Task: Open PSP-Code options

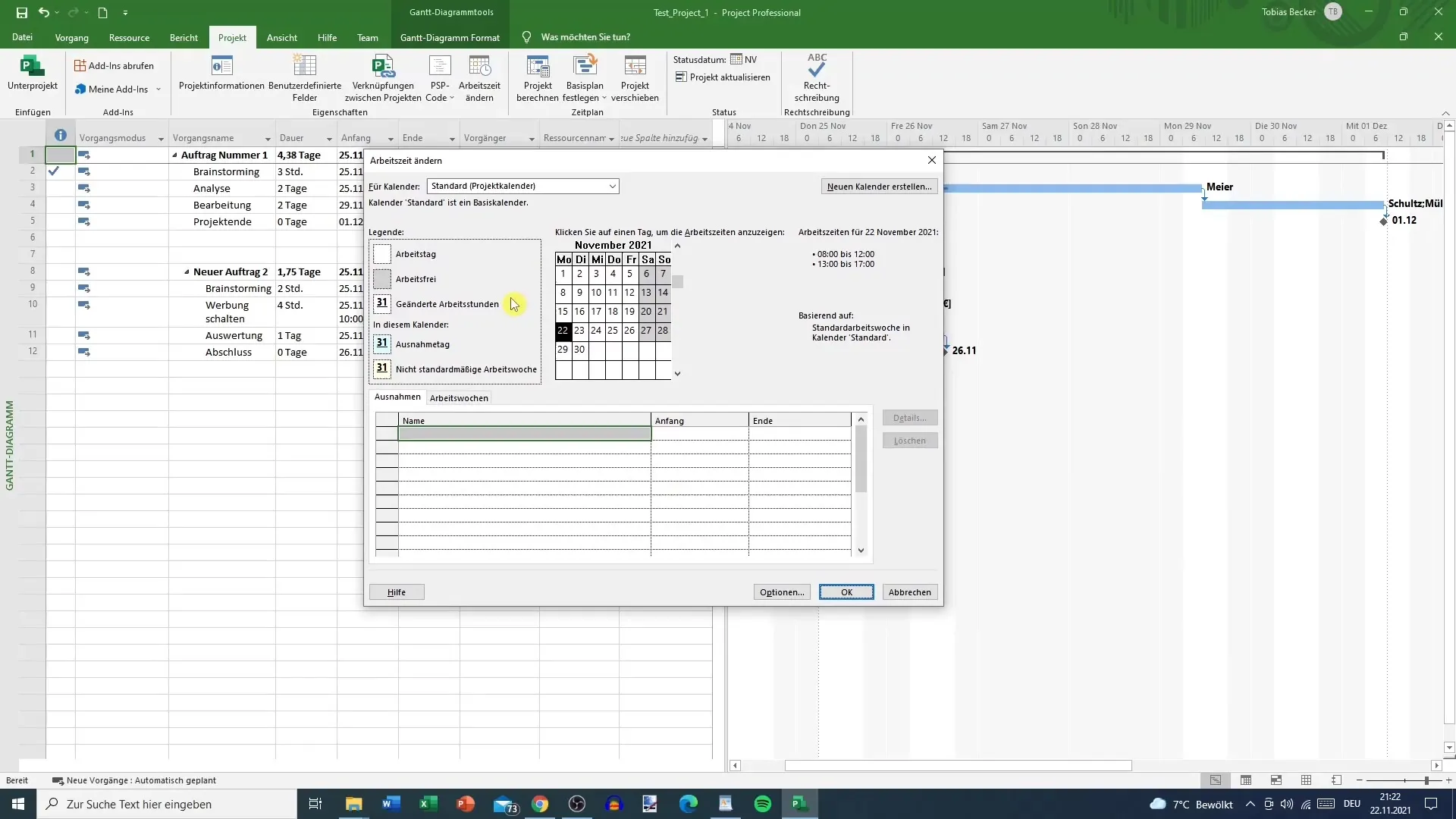Action: click(440, 78)
